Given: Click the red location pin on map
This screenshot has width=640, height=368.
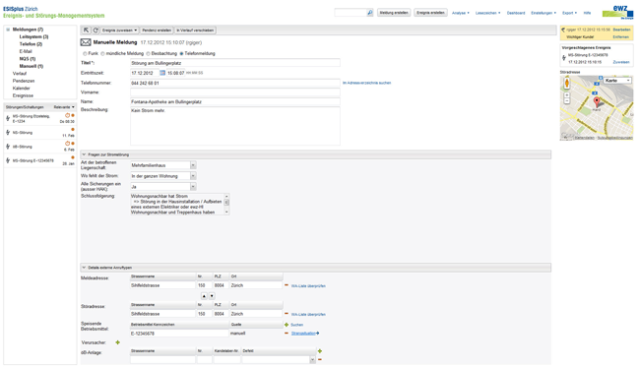Looking at the screenshot, I should tap(597, 102).
